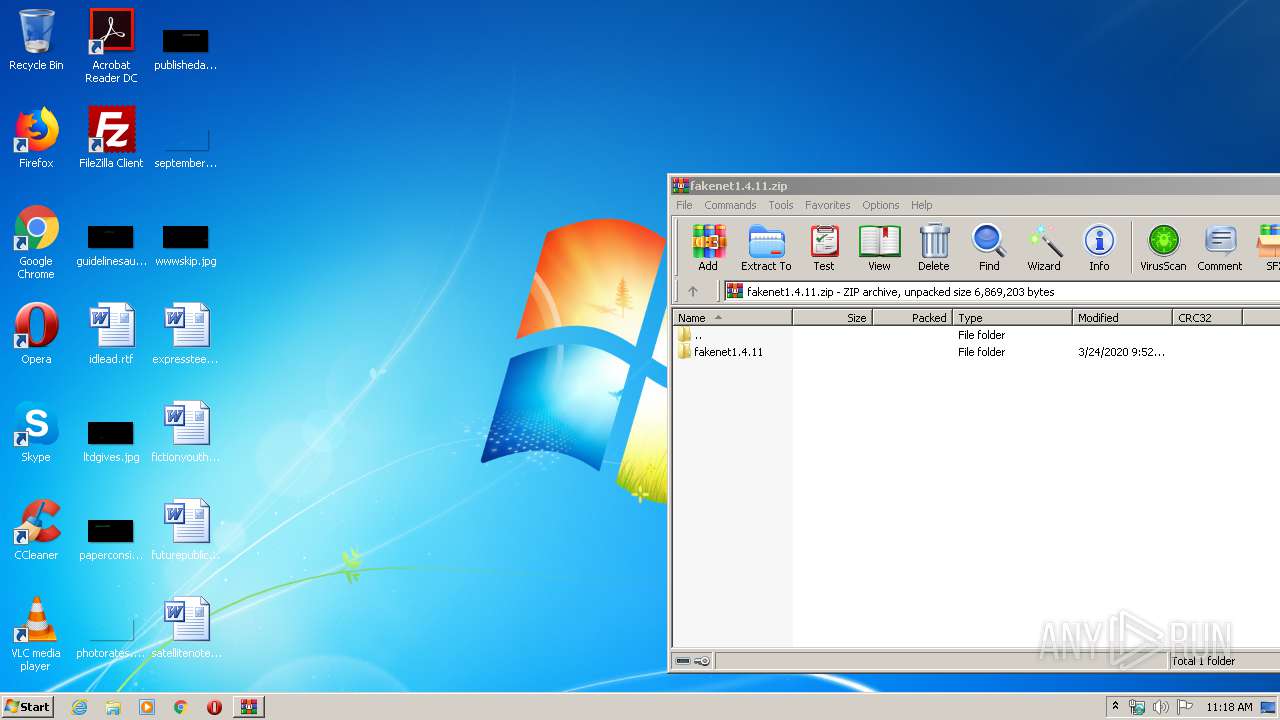Open Internet Explorer from taskbar

pyautogui.click(x=80, y=707)
